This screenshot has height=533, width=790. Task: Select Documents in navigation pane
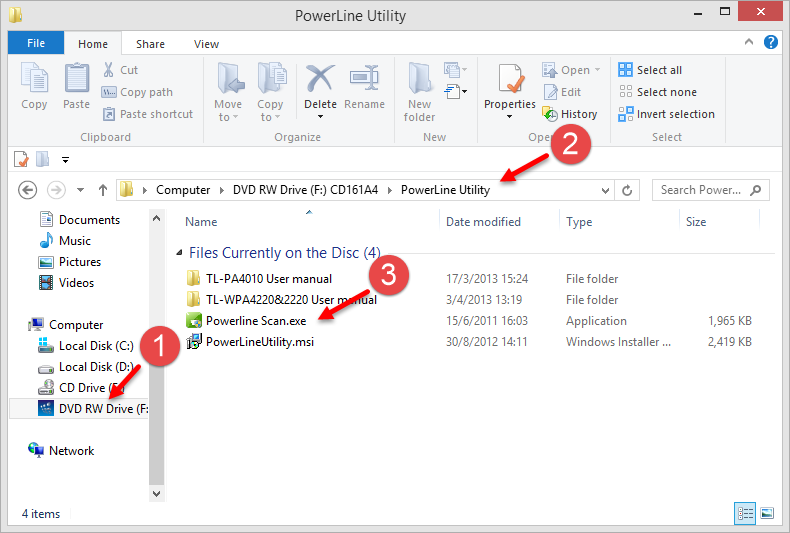click(x=80, y=220)
